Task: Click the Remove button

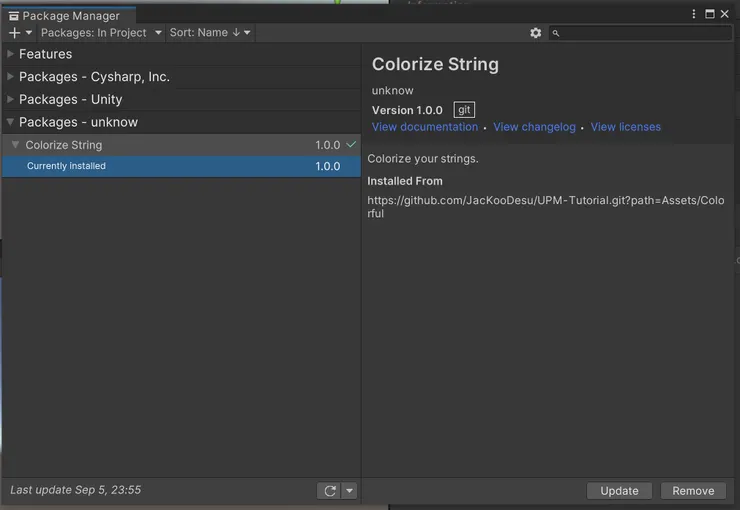Action: tap(693, 491)
